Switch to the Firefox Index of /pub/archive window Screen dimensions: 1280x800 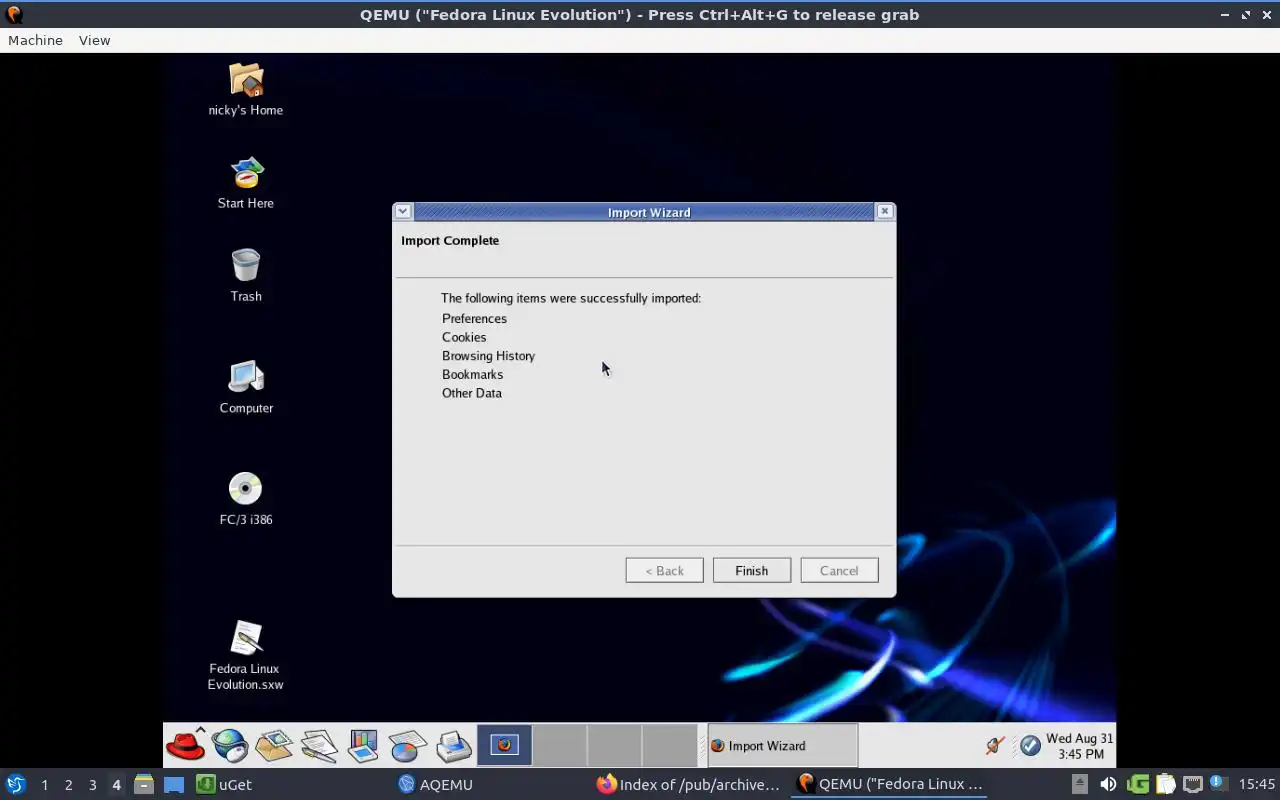pyautogui.click(x=688, y=785)
